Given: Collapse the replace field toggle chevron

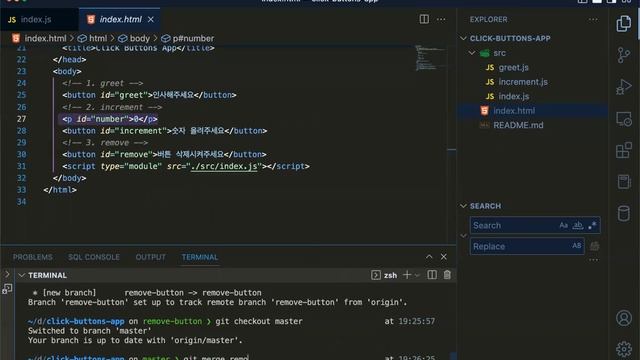Looking at the screenshot, I should 464,236.
